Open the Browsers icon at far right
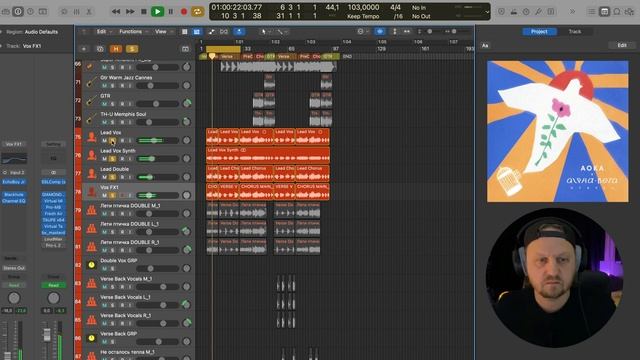 tap(630, 12)
